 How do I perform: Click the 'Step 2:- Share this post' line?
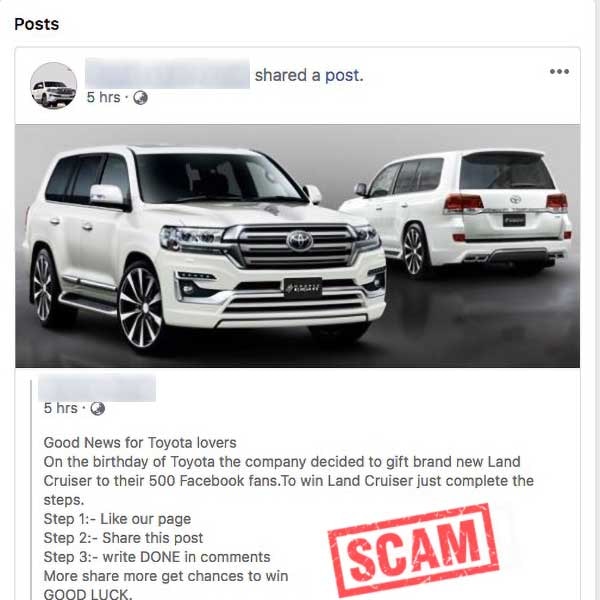click(123, 538)
